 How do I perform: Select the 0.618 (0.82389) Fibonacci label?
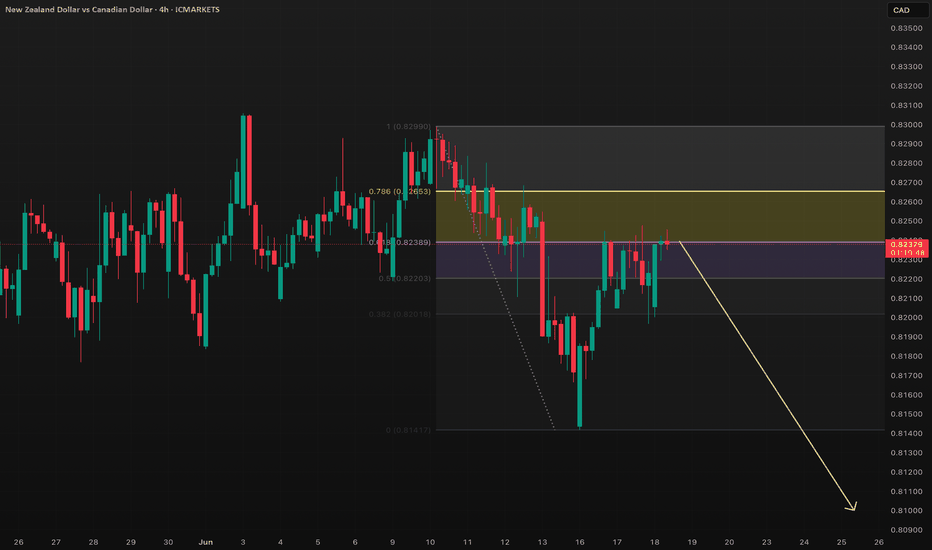(399, 243)
